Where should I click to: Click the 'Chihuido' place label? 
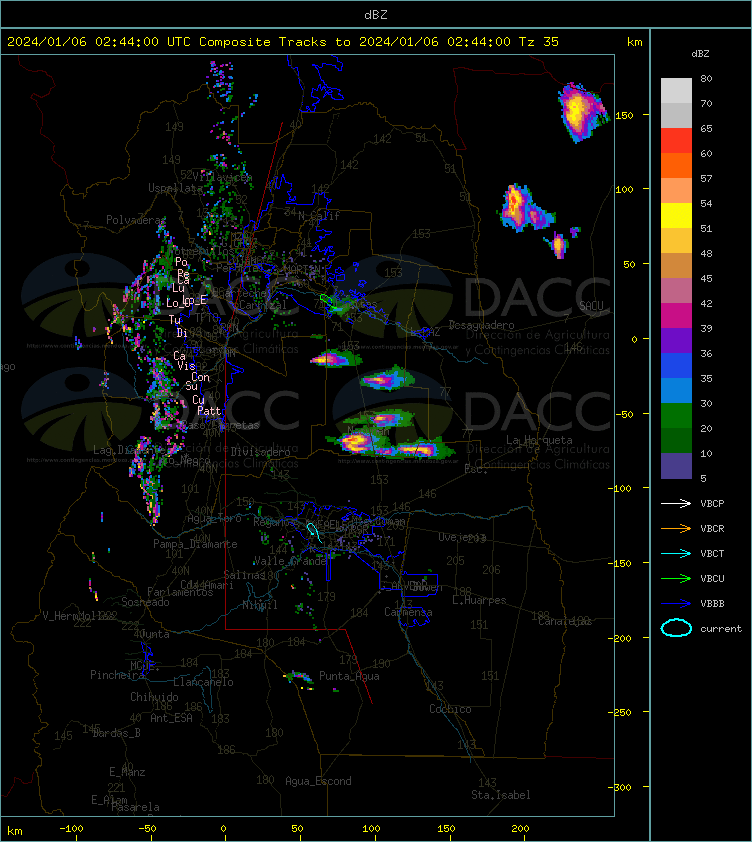point(154,696)
